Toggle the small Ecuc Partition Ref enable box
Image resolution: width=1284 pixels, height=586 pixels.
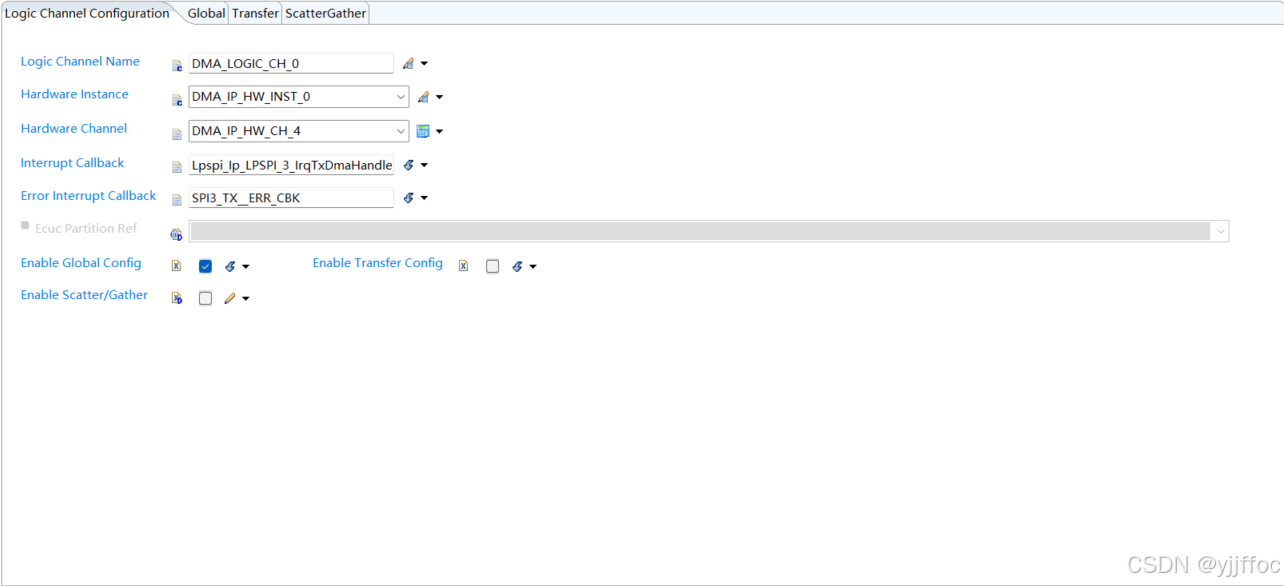pos(25,226)
